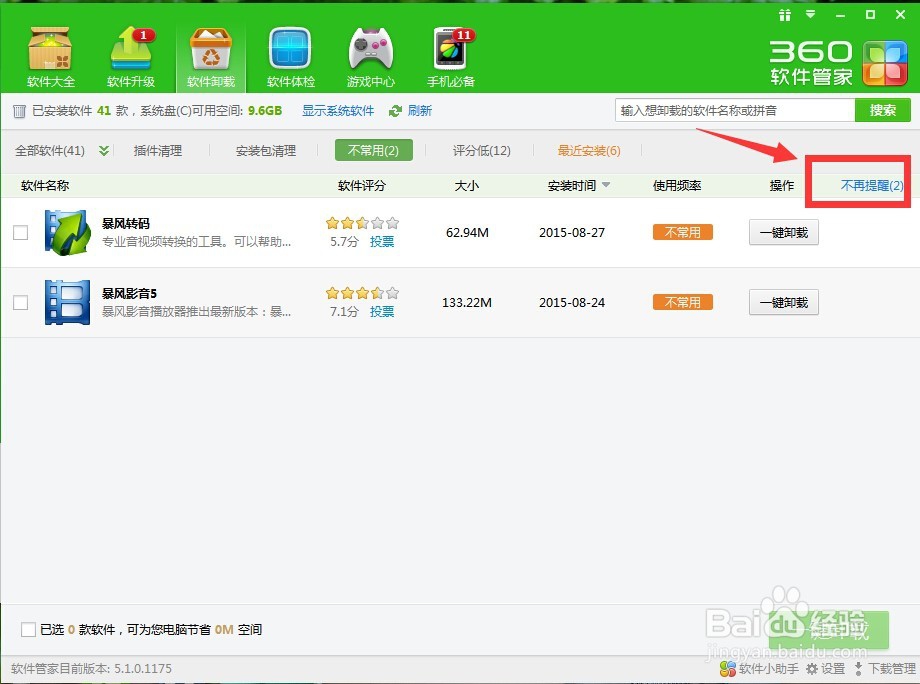Click the 不常用 tag for 暴风影音5
920x684 pixels.
[682, 302]
